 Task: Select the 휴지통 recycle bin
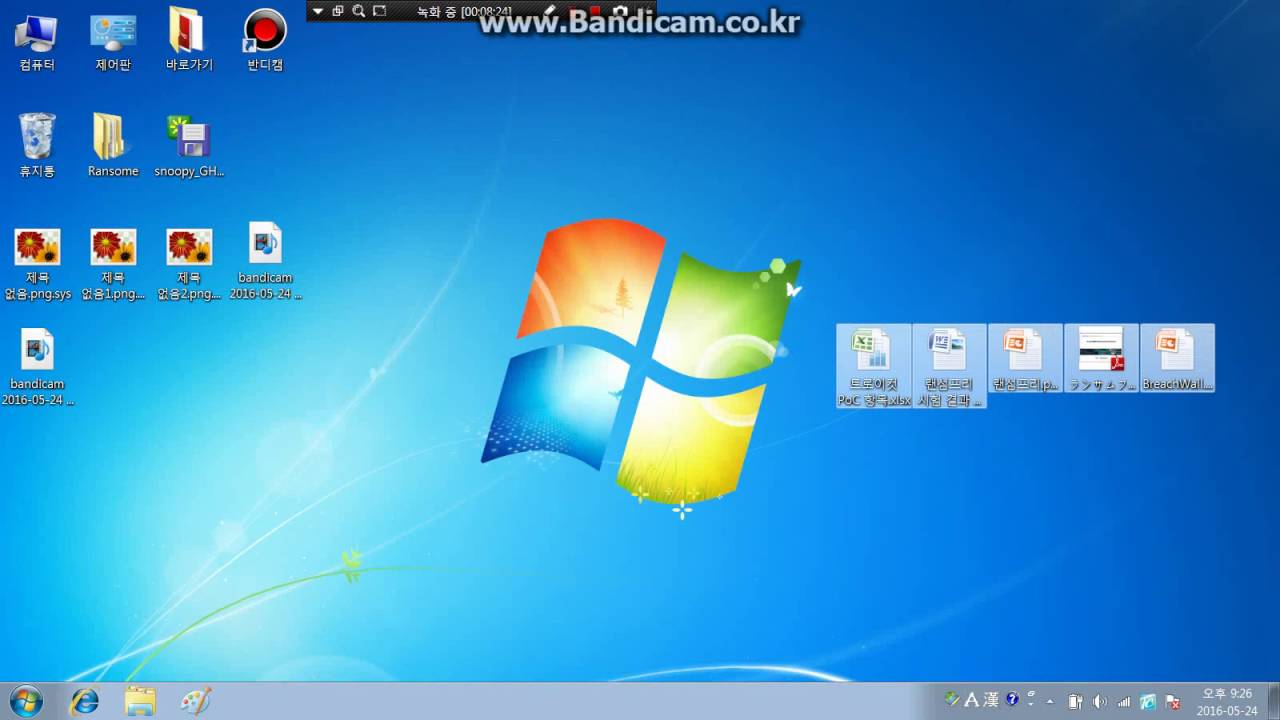pos(37,146)
